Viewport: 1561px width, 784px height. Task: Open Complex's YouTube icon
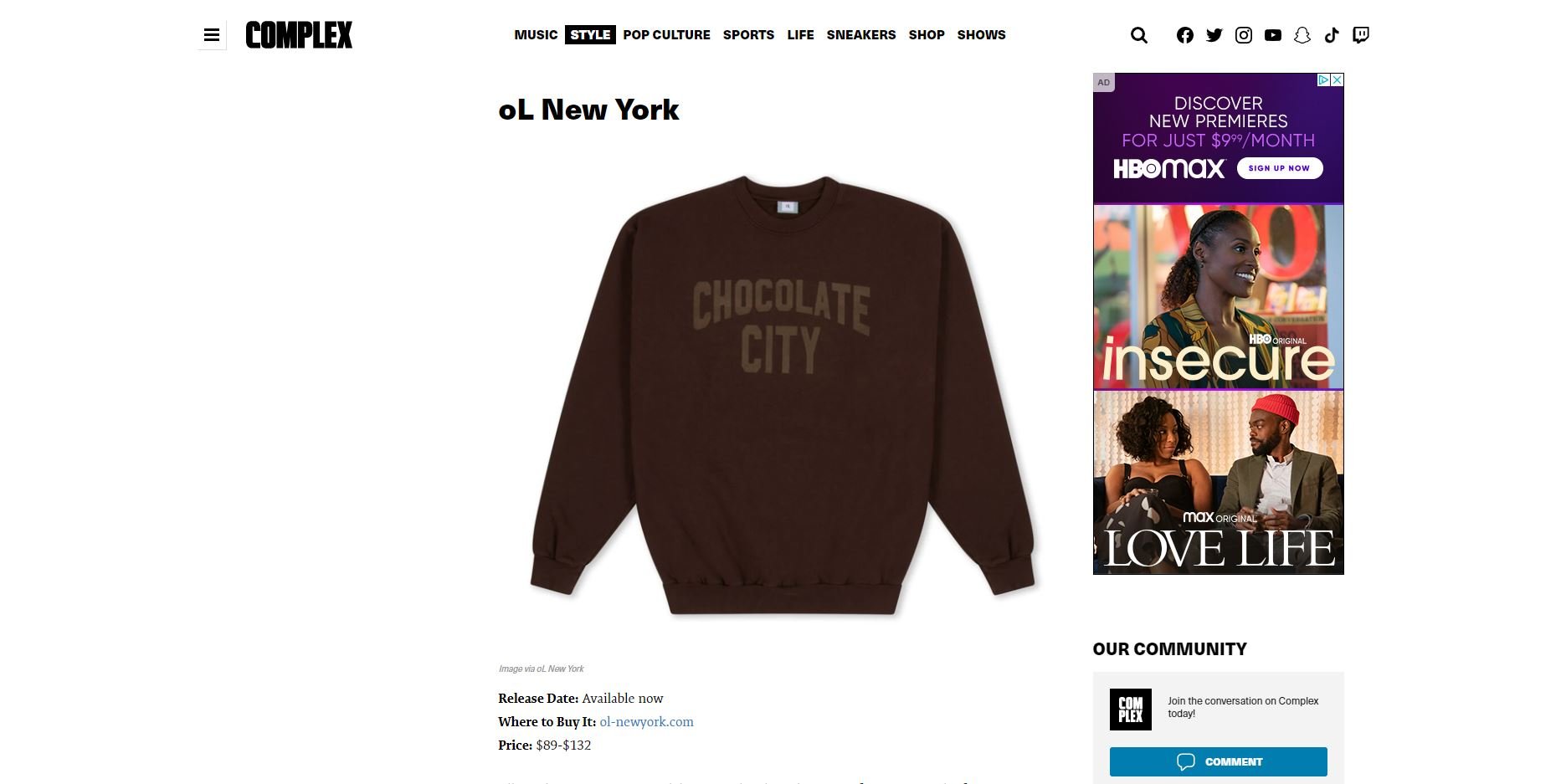pos(1273,35)
